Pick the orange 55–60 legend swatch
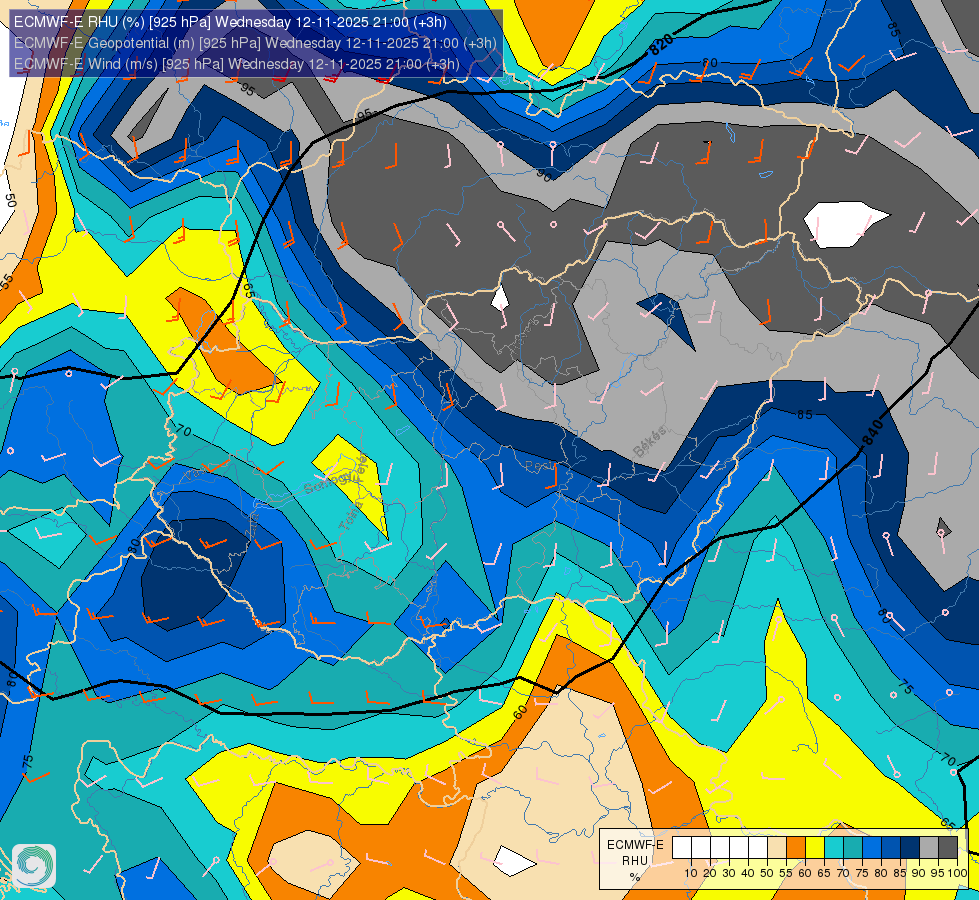 795,847
